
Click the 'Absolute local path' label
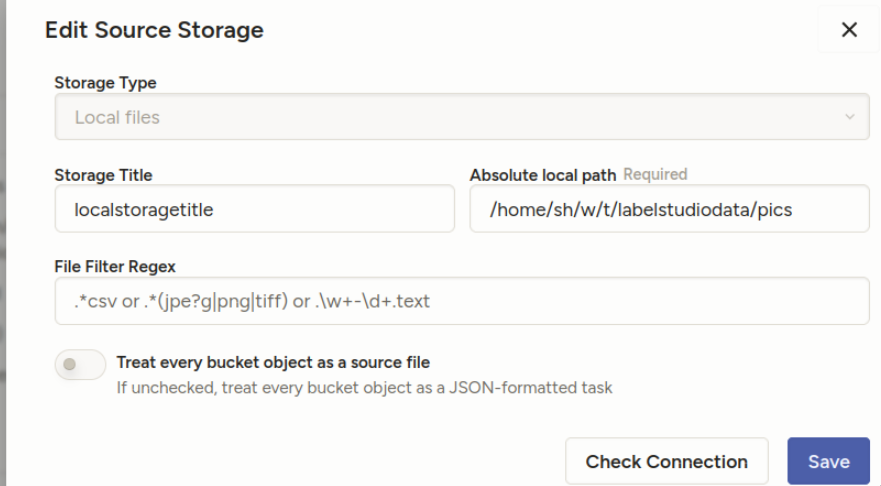click(x=543, y=175)
